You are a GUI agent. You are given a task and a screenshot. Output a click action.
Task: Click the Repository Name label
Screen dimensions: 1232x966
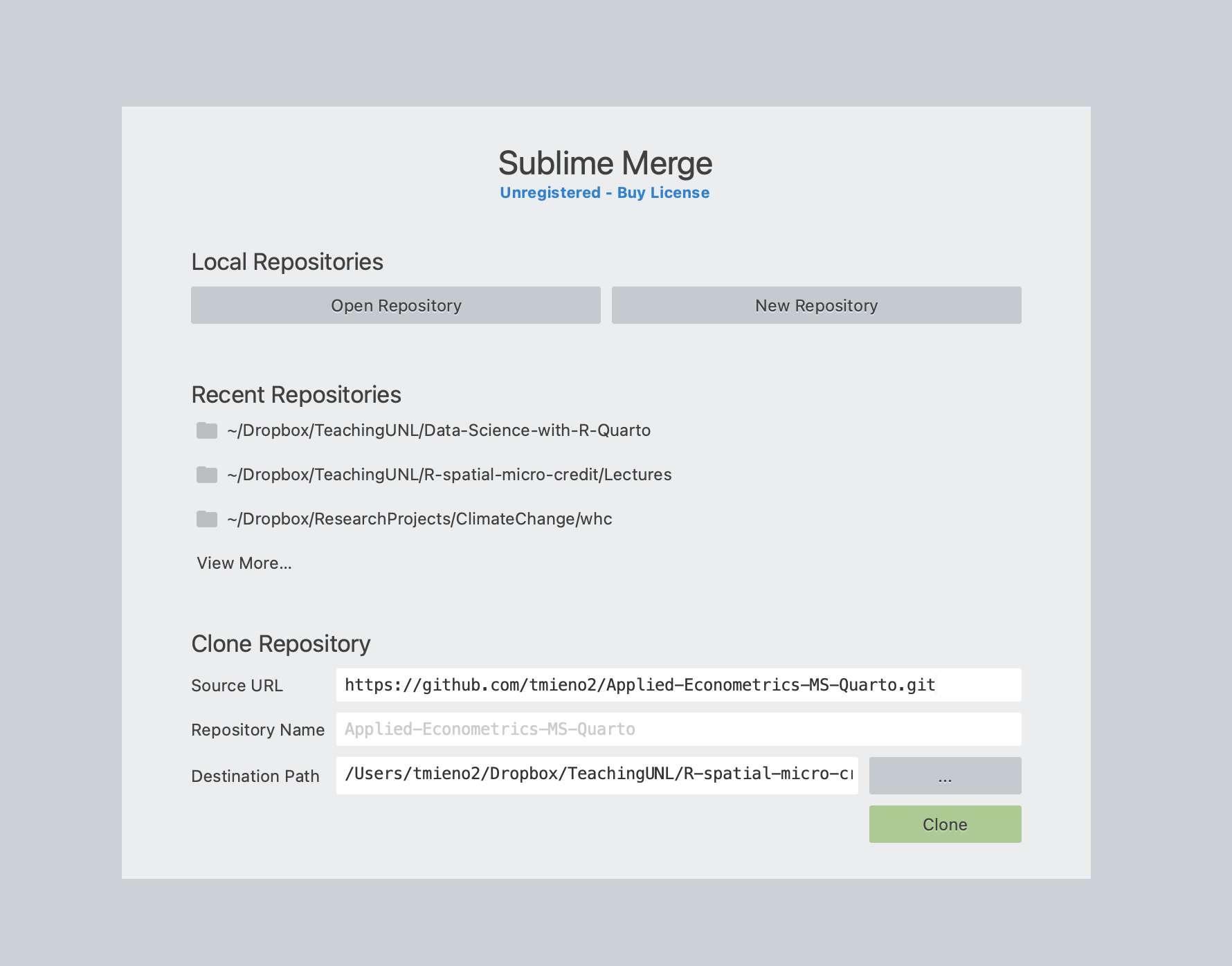pos(257,730)
